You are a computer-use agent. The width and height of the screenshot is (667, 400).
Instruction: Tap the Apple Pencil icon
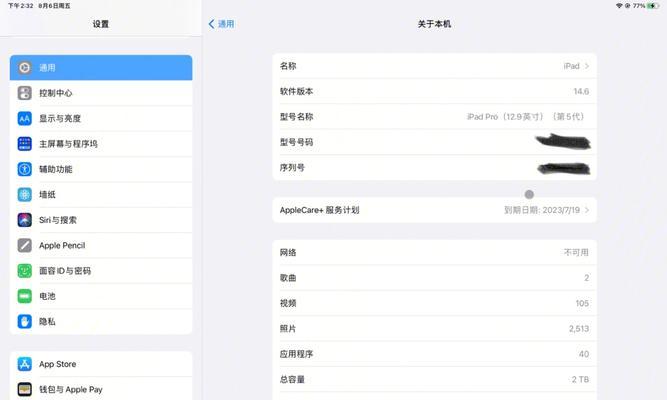[25, 246]
